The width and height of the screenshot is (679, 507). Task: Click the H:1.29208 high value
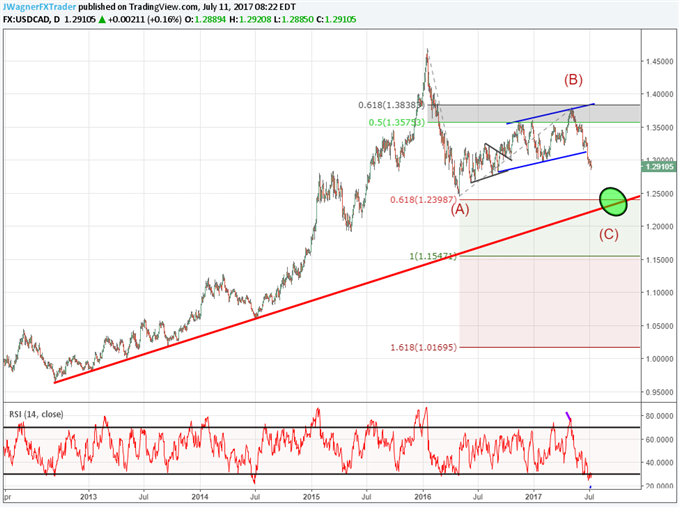[x=250, y=19]
